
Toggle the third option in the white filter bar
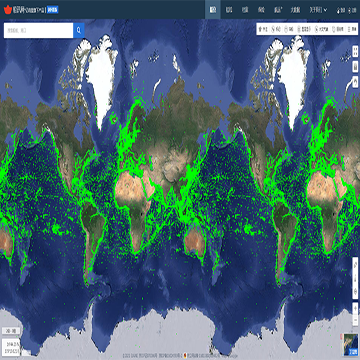[x=289, y=30]
